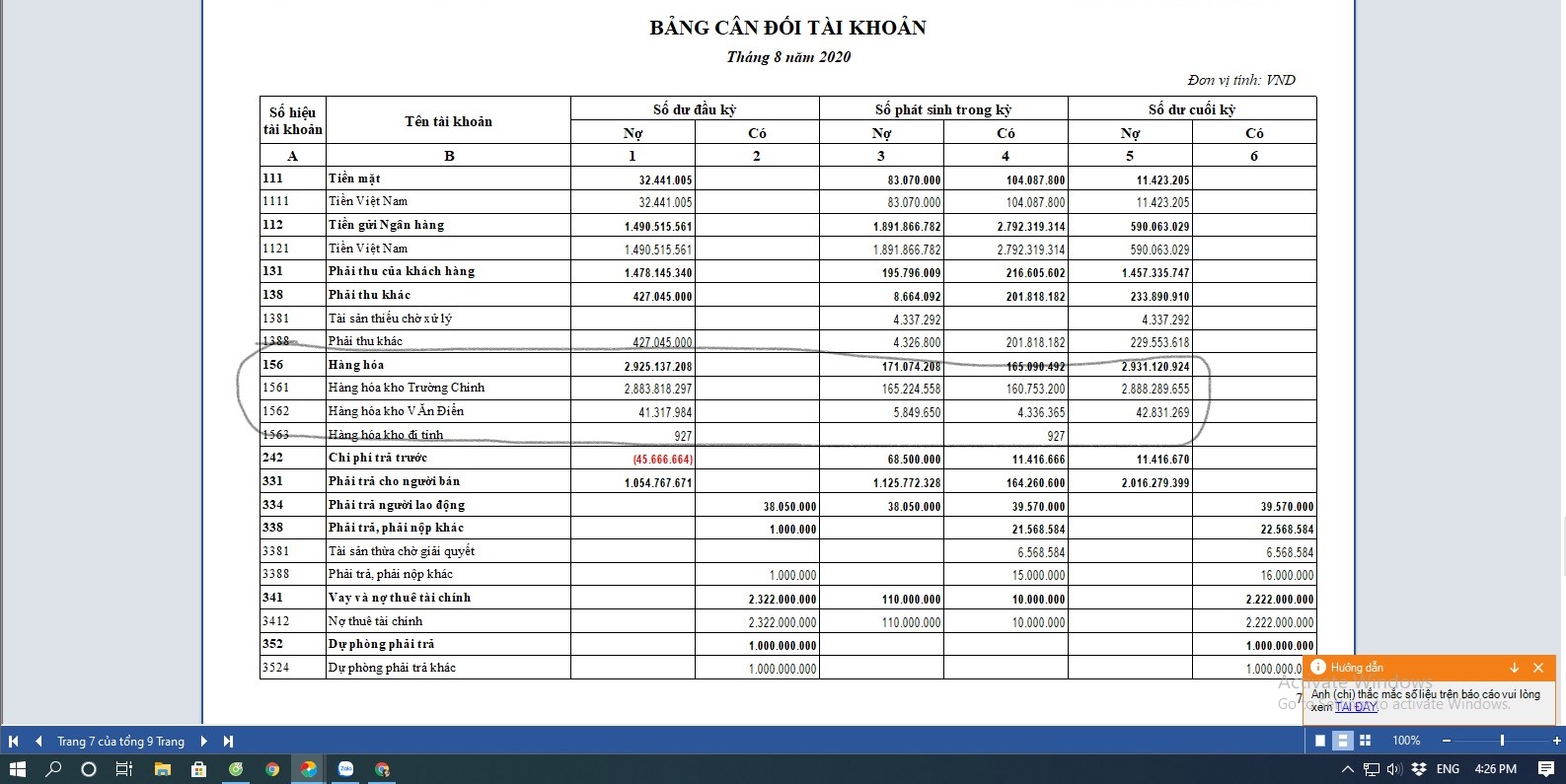This screenshot has height=784, width=1566.
Task: Close the Hướng dẫn notification popup
Action: point(1537,668)
